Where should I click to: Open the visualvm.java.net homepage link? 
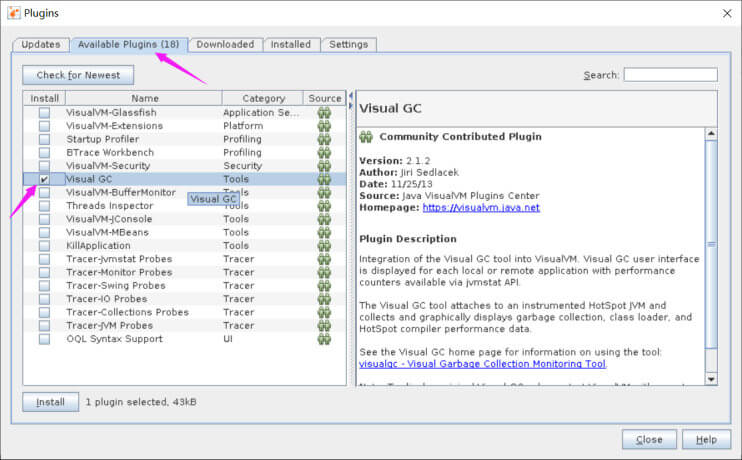pyautogui.click(x=481, y=207)
